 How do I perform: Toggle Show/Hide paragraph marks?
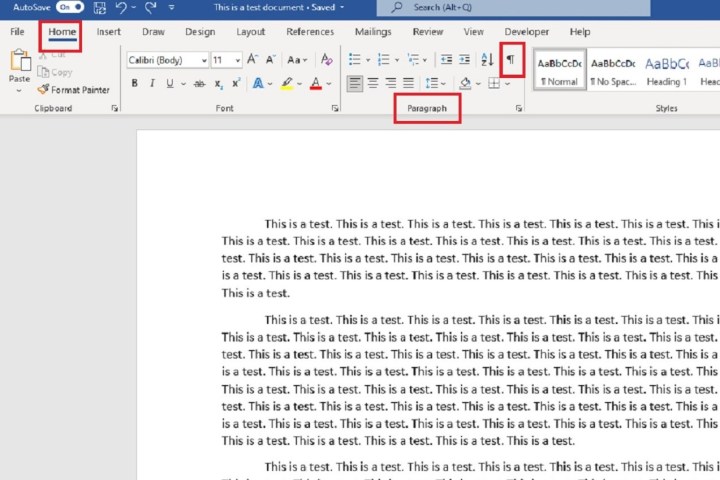510,60
